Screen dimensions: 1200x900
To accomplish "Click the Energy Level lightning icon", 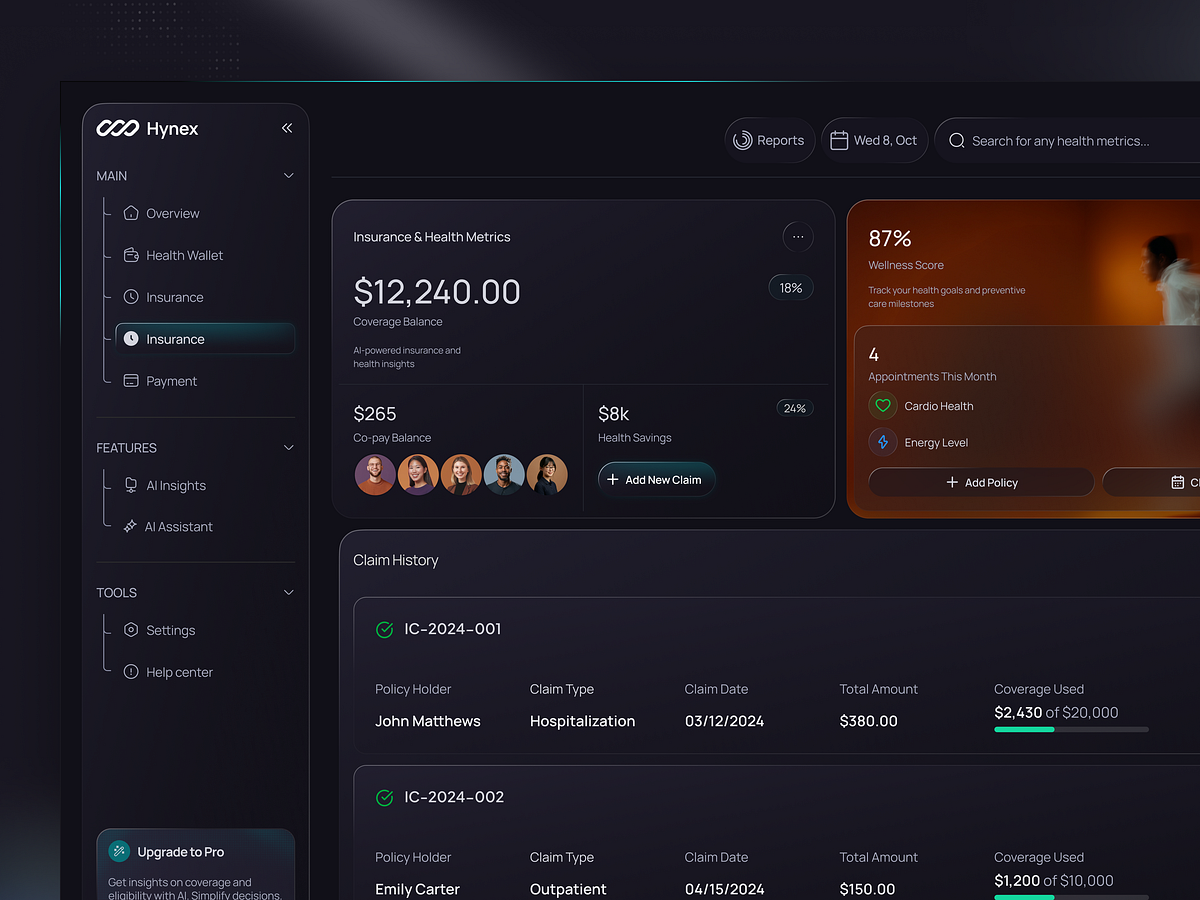I will pyautogui.click(x=883, y=442).
